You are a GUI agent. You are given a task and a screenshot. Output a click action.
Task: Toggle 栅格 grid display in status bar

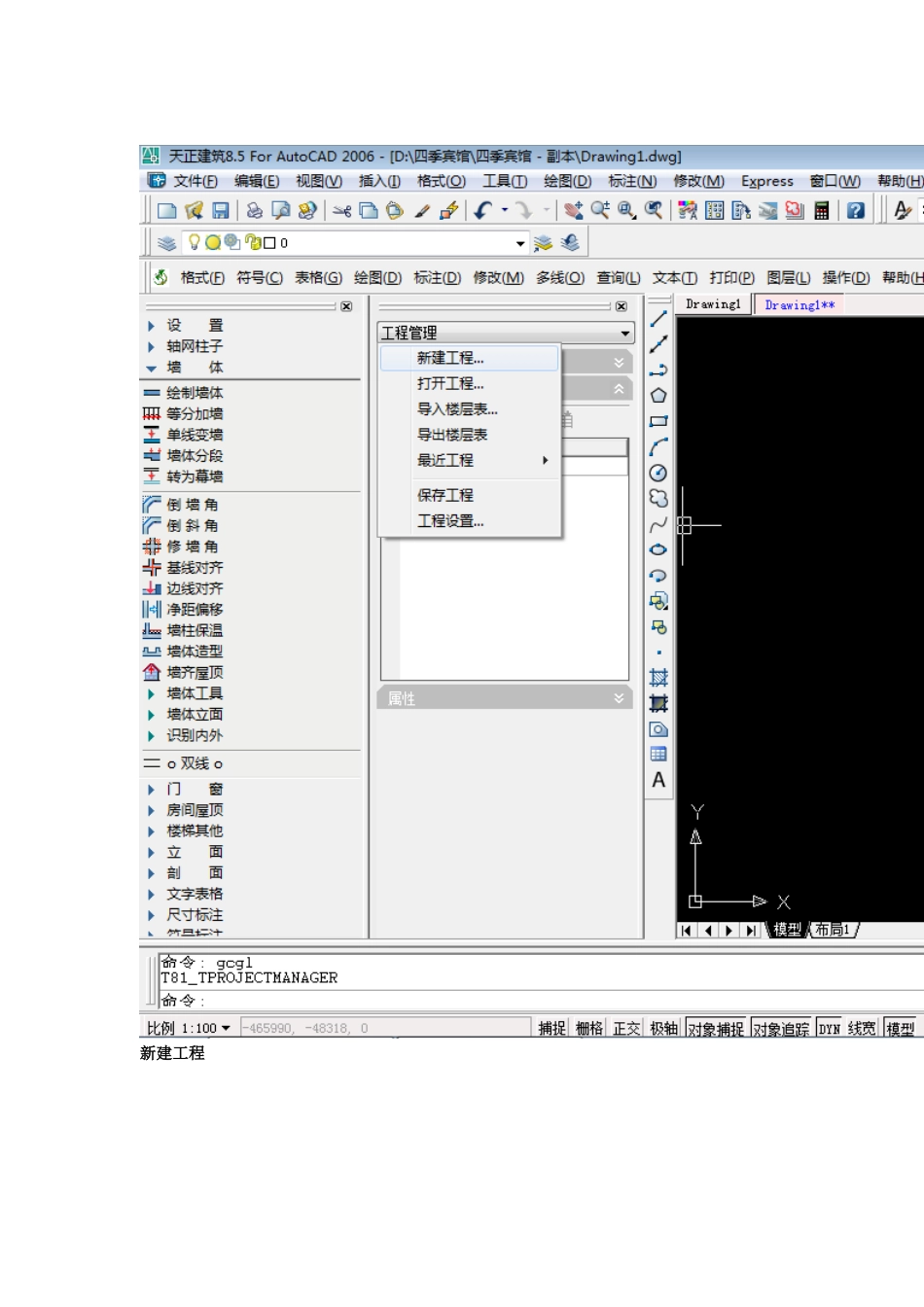pyautogui.click(x=589, y=1029)
